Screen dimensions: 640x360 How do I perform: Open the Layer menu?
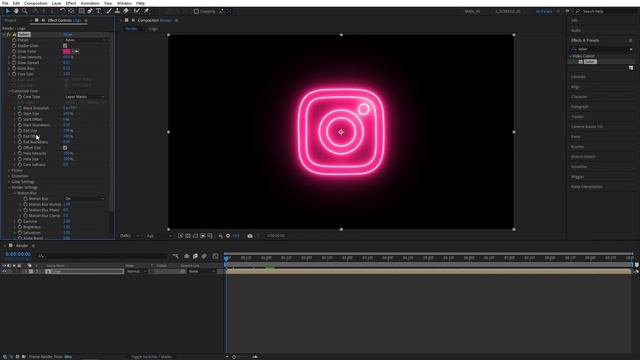56,3
